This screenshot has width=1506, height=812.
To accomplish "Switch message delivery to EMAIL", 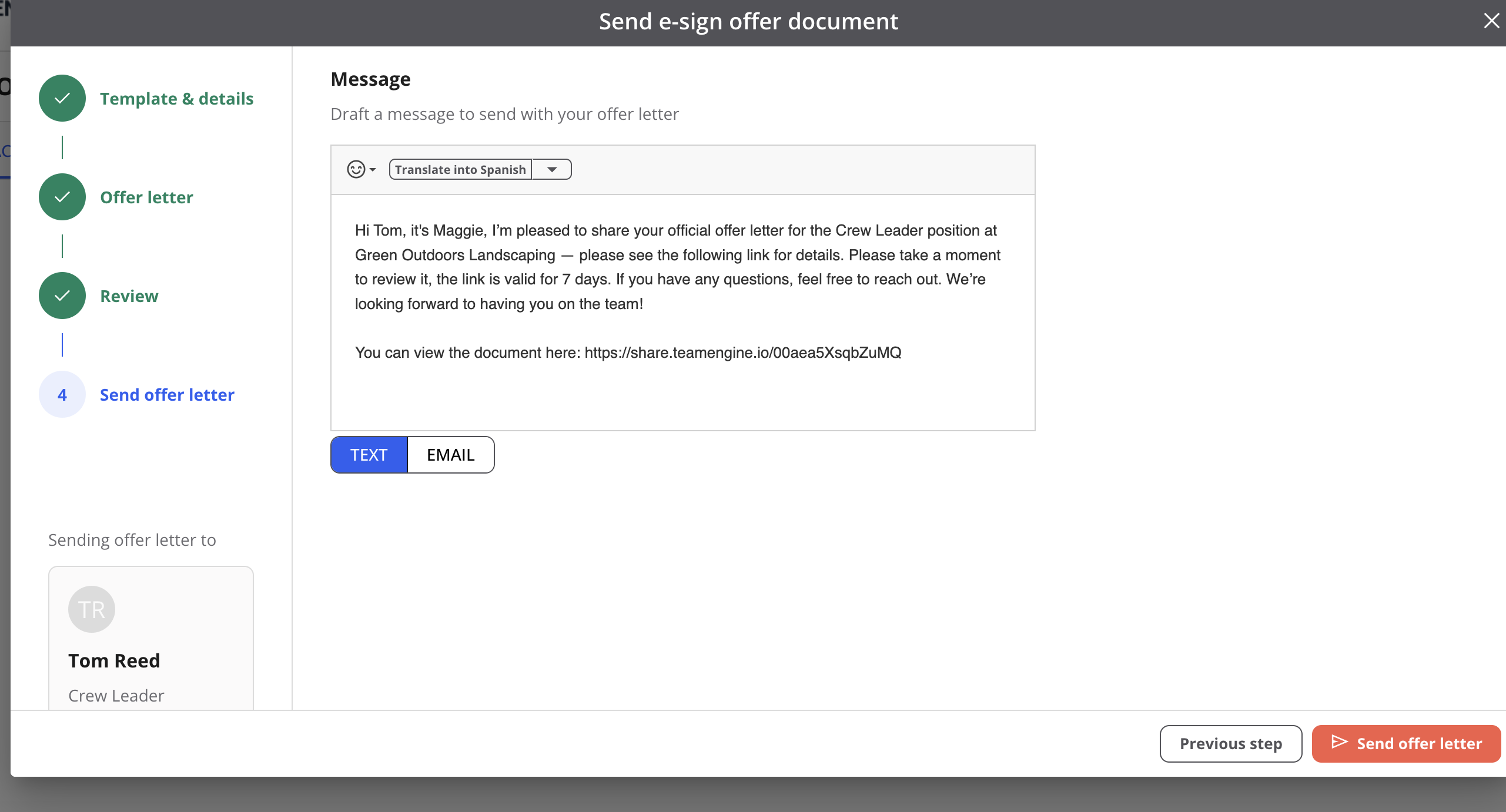I will 450,455.
